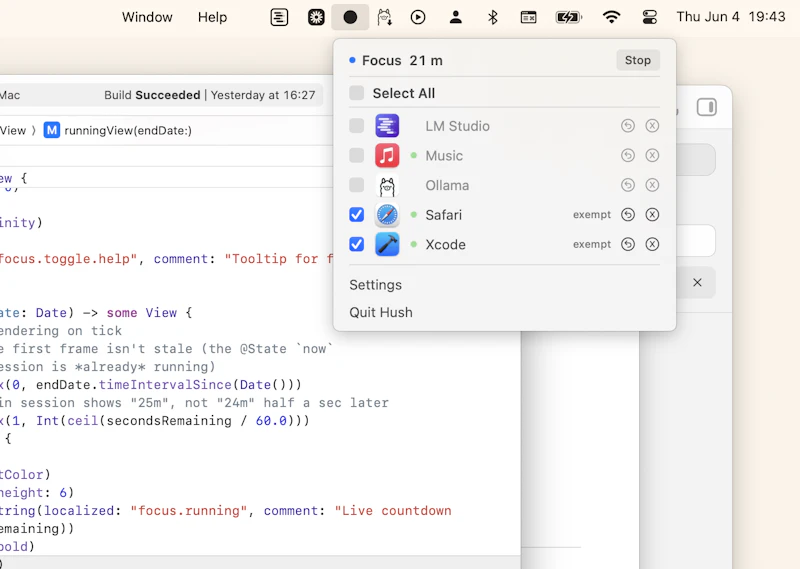Open the Help menu

212,17
